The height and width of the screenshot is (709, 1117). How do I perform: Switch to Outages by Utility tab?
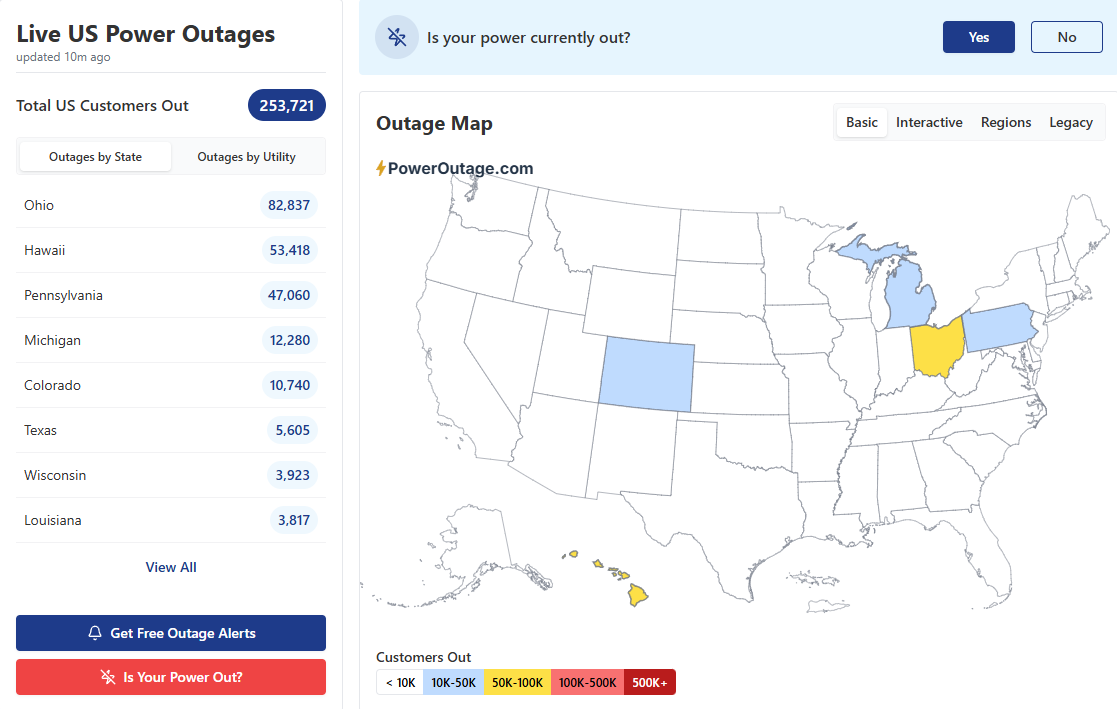(246, 157)
